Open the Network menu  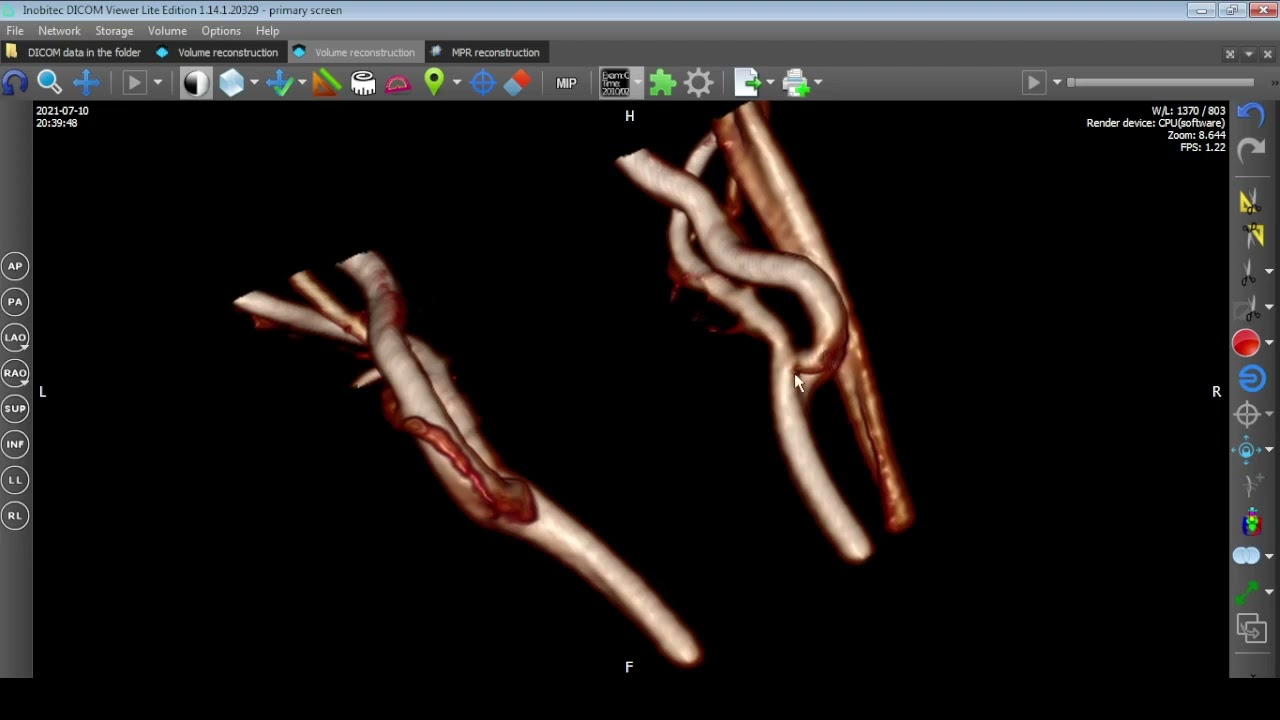coord(59,31)
